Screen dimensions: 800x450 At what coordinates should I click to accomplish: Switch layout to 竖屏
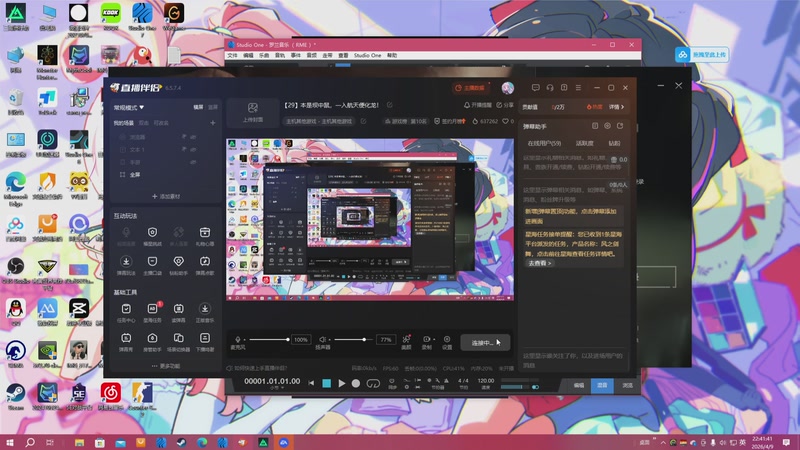213,107
